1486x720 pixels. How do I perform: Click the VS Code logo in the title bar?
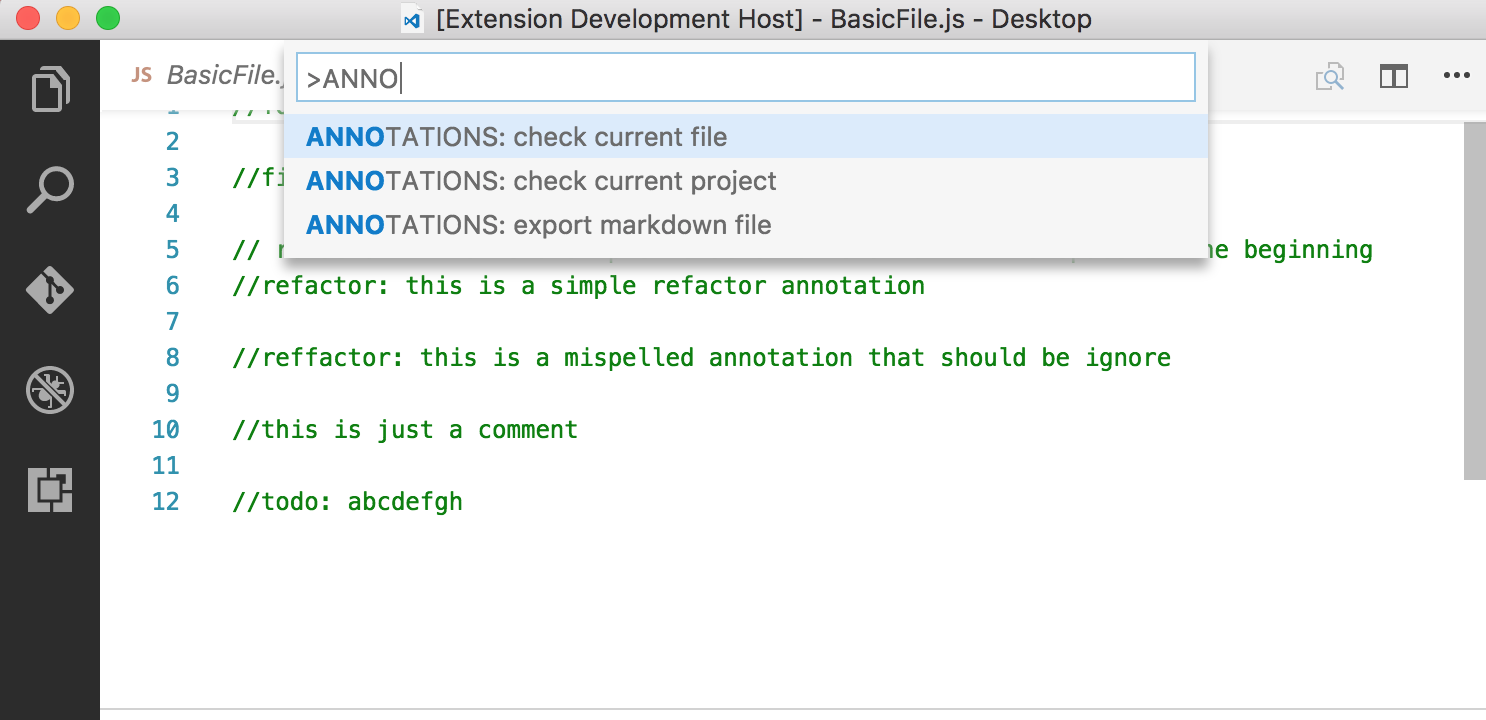411,18
